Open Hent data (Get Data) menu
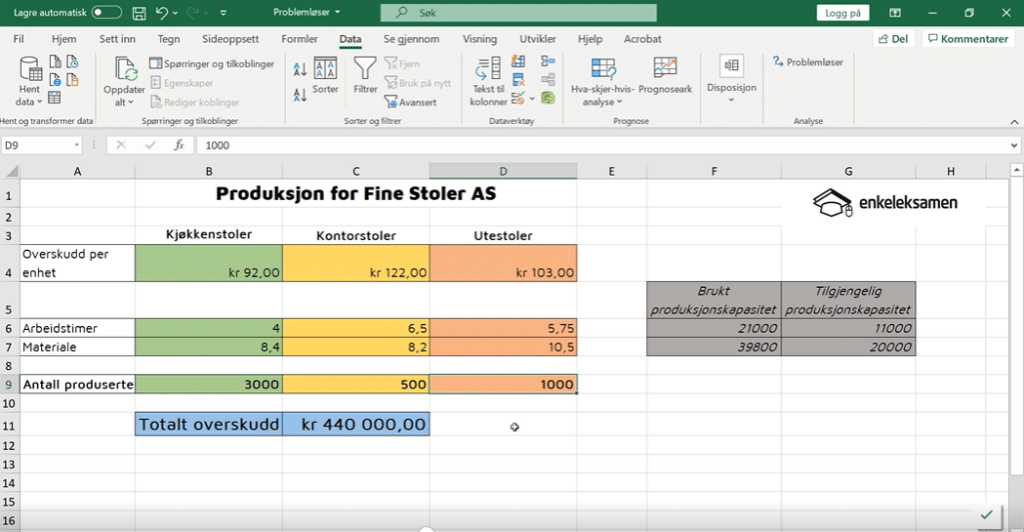The height and width of the screenshot is (532, 1024). click(x=29, y=82)
